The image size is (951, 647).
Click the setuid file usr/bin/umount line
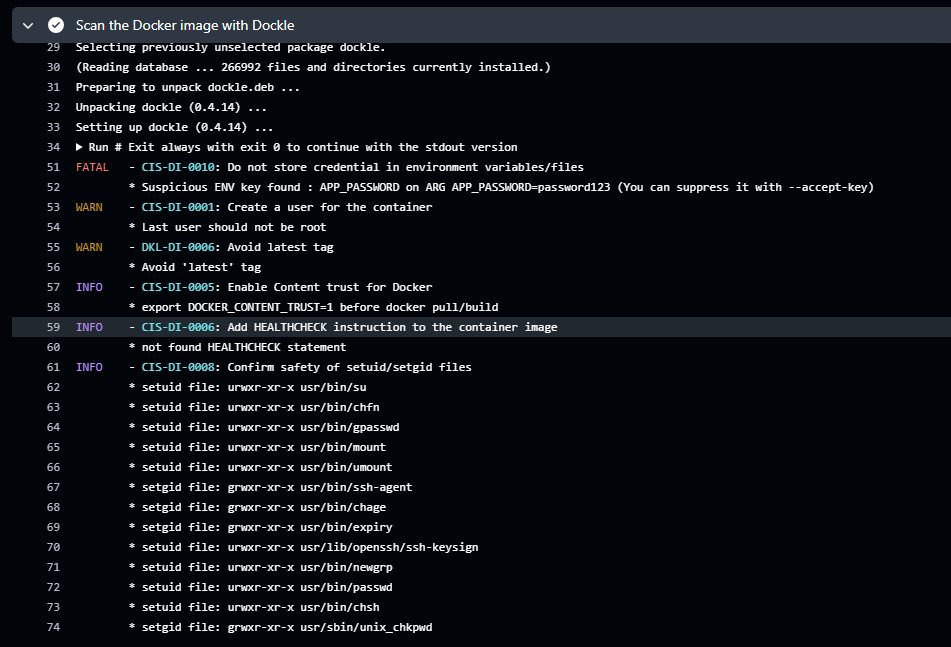[x=261, y=467]
